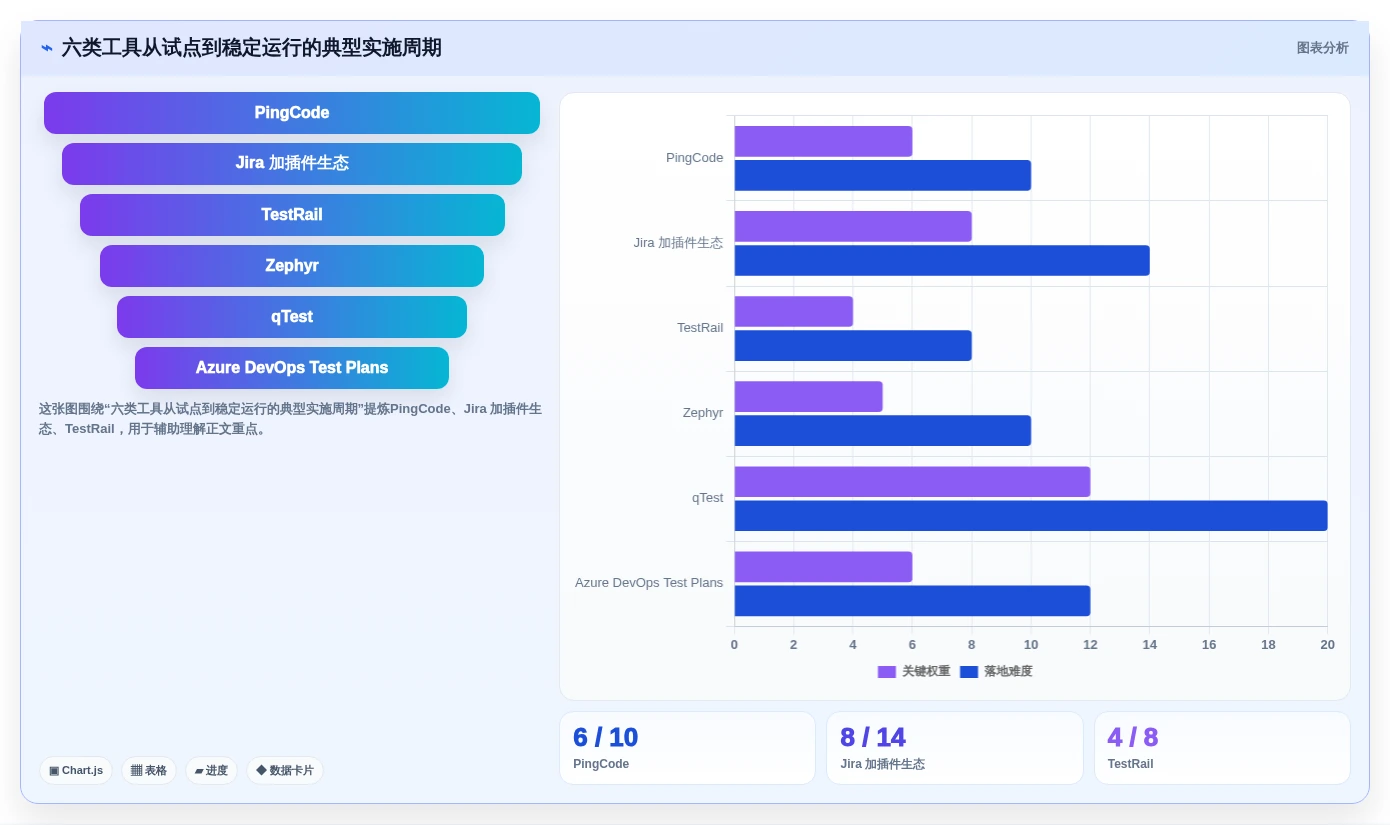Click the TestRail axis label in chart
Screen dimensions: 1390x825
[700, 328]
